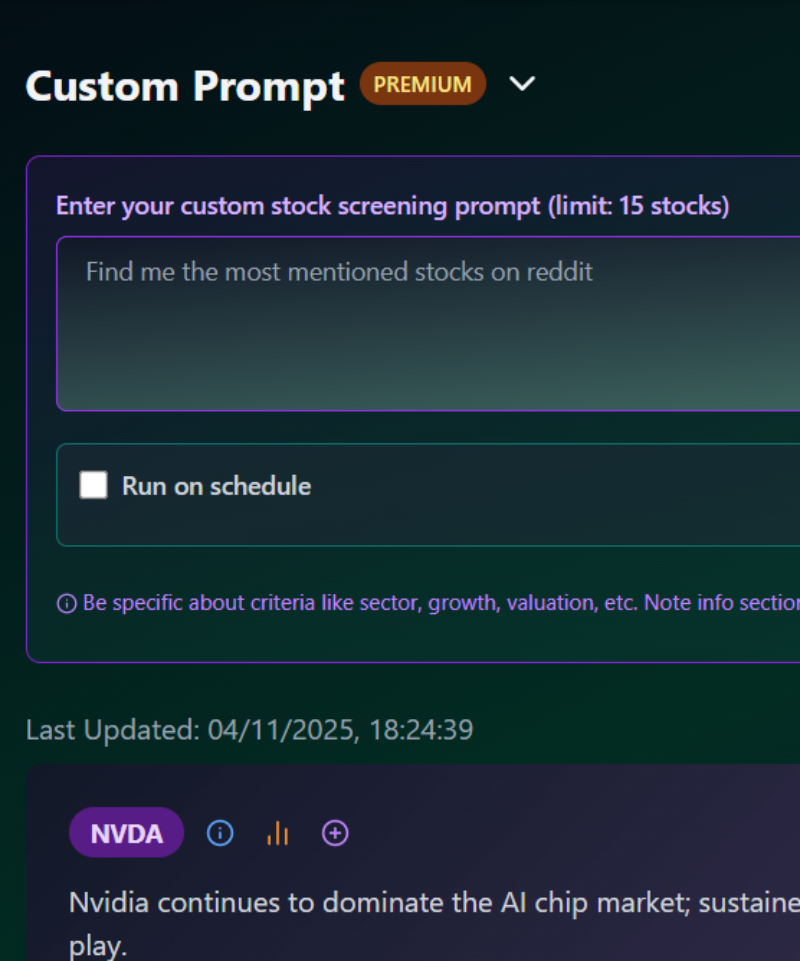Click the Custom Prompt heading
The width and height of the screenshot is (800, 961).
pyautogui.click(x=185, y=86)
